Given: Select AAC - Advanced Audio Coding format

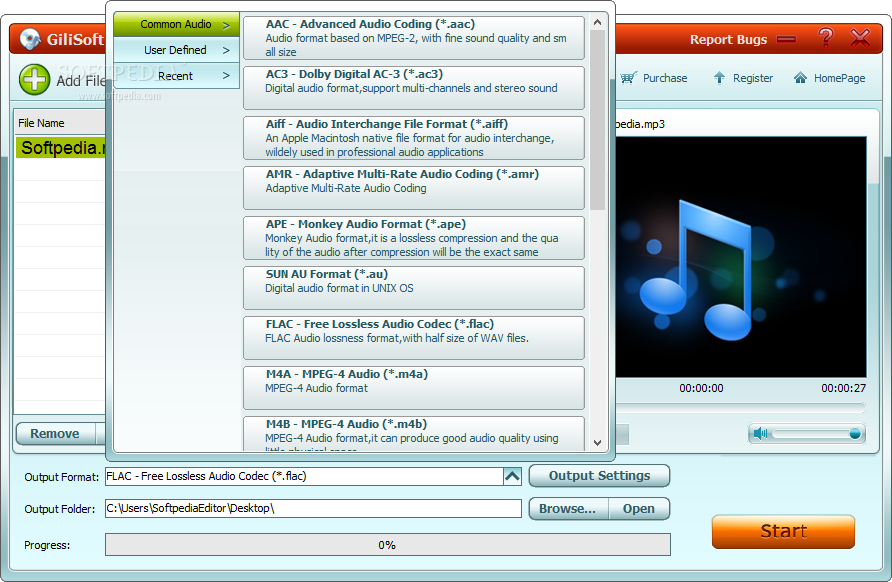Looking at the screenshot, I should 414,38.
